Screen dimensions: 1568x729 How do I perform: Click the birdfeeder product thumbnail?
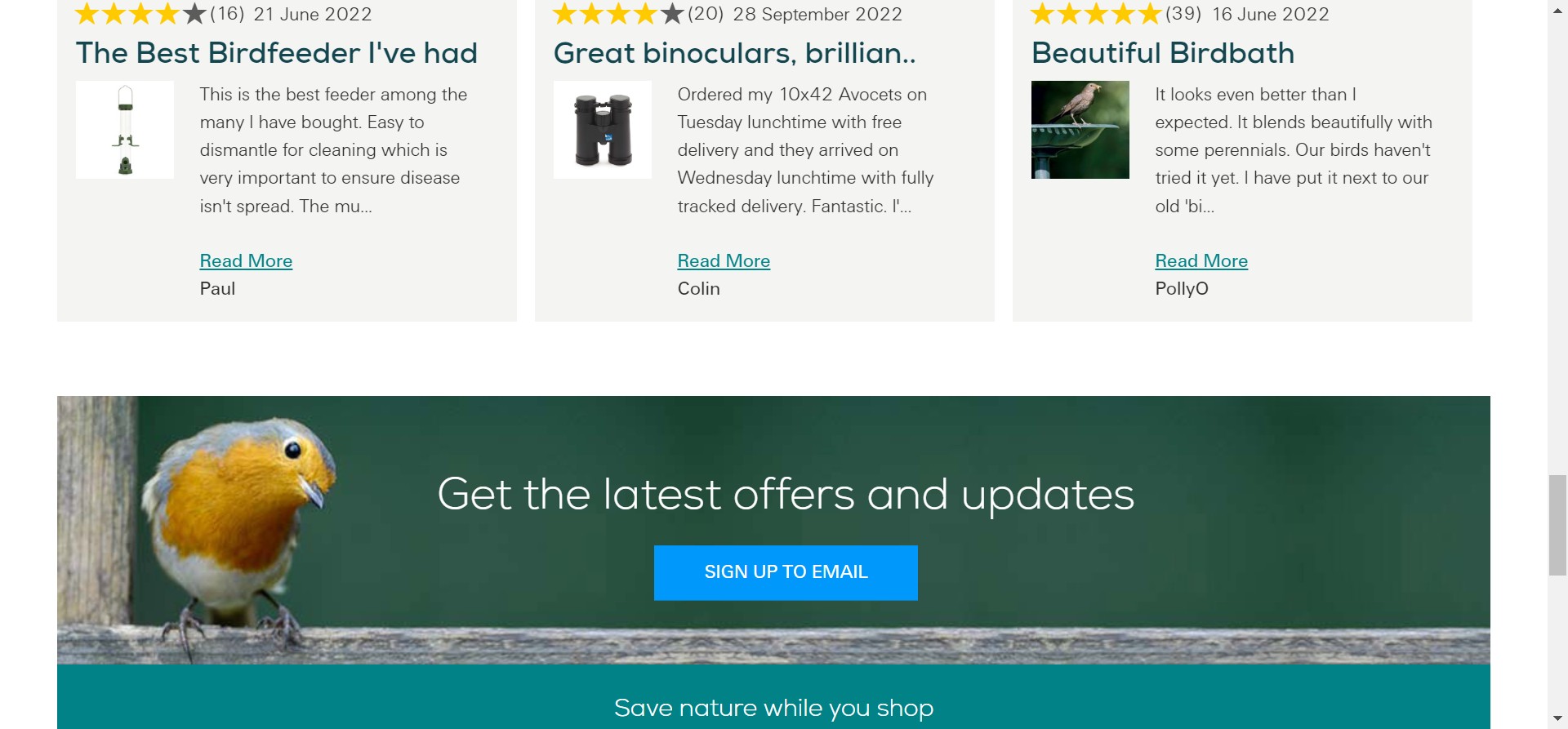point(125,130)
